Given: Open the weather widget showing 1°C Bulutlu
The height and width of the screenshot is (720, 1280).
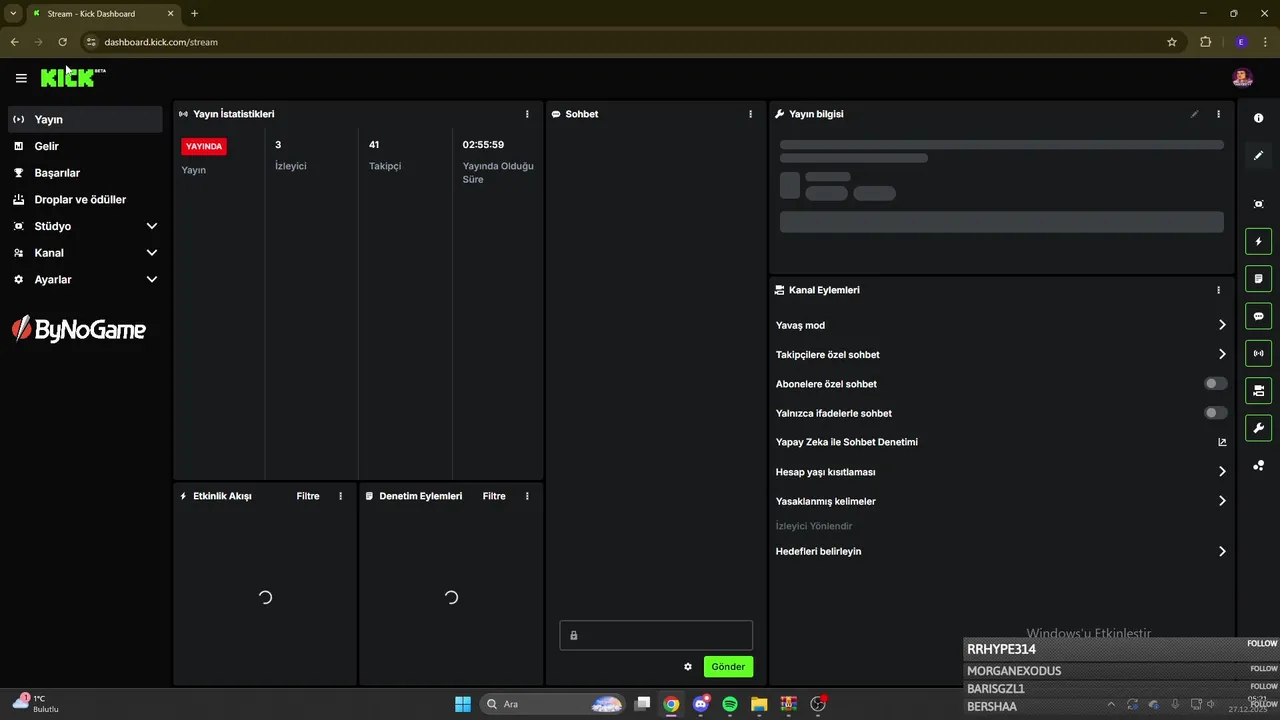Looking at the screenshot, I should (37, 703).
